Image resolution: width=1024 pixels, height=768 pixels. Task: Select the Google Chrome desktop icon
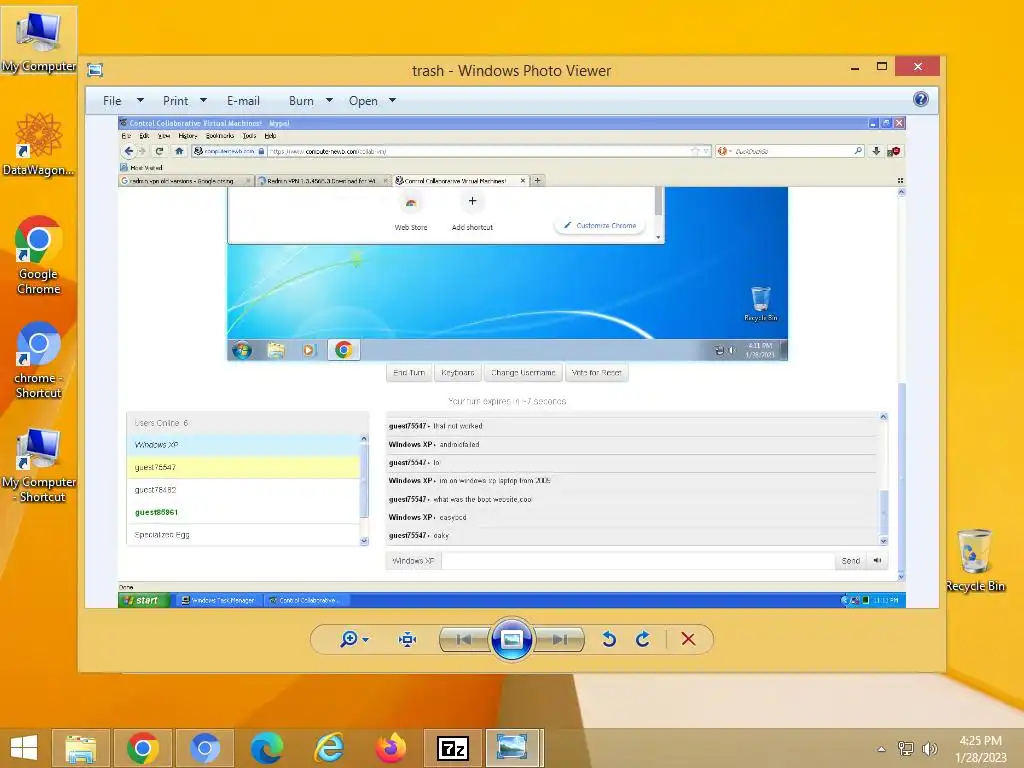pos(39,255)
